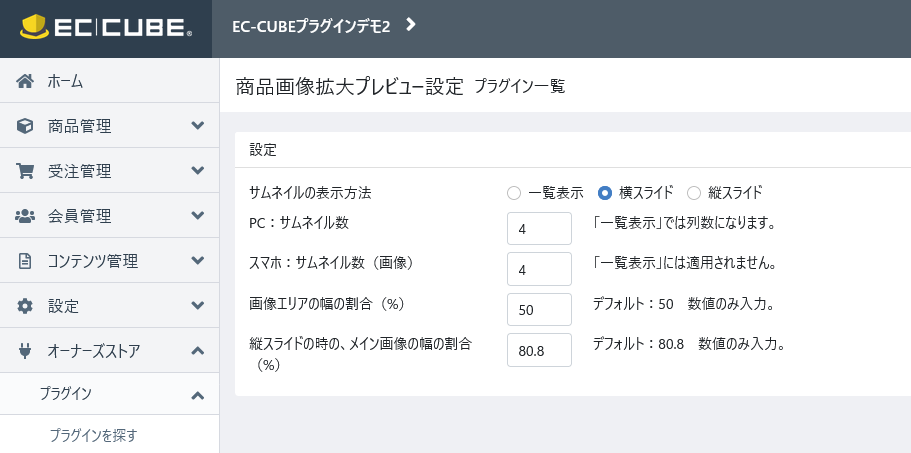Click the 商品管理 box icon
This screenshot has height=453, width=911.
pyautogui.click(x=25, y=126)
